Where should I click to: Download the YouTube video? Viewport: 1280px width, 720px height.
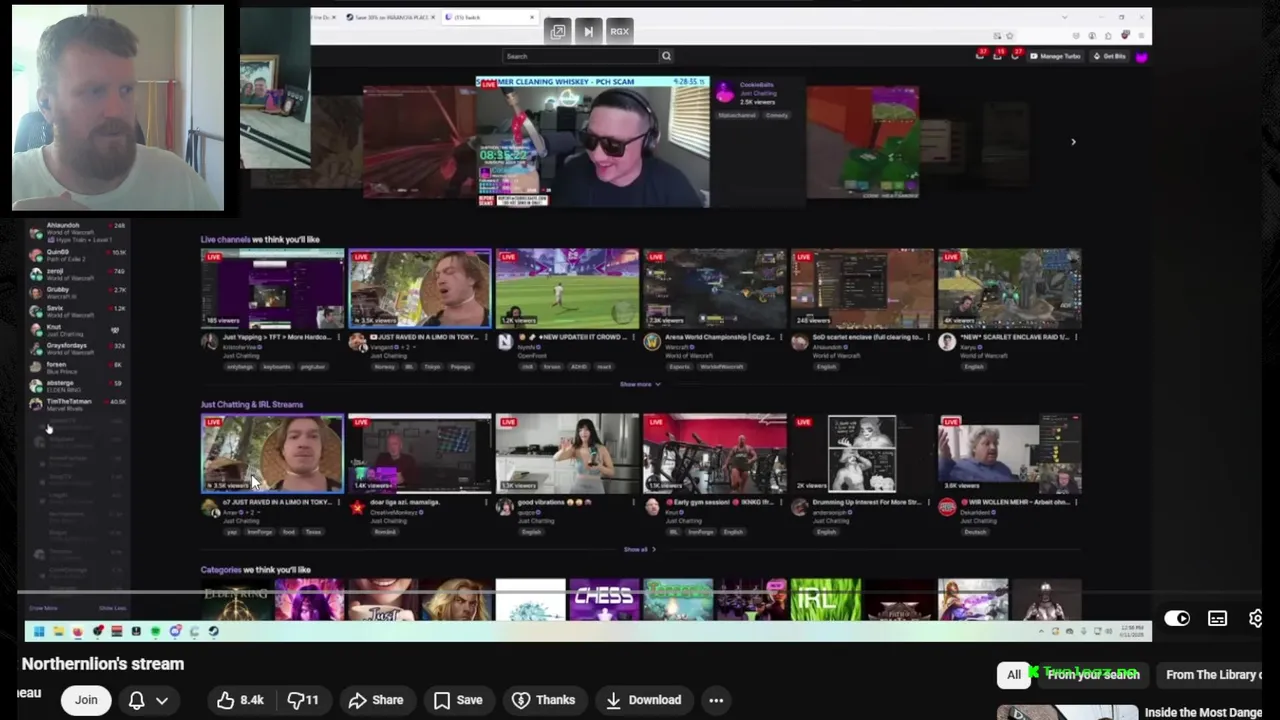tap(643, 700)
